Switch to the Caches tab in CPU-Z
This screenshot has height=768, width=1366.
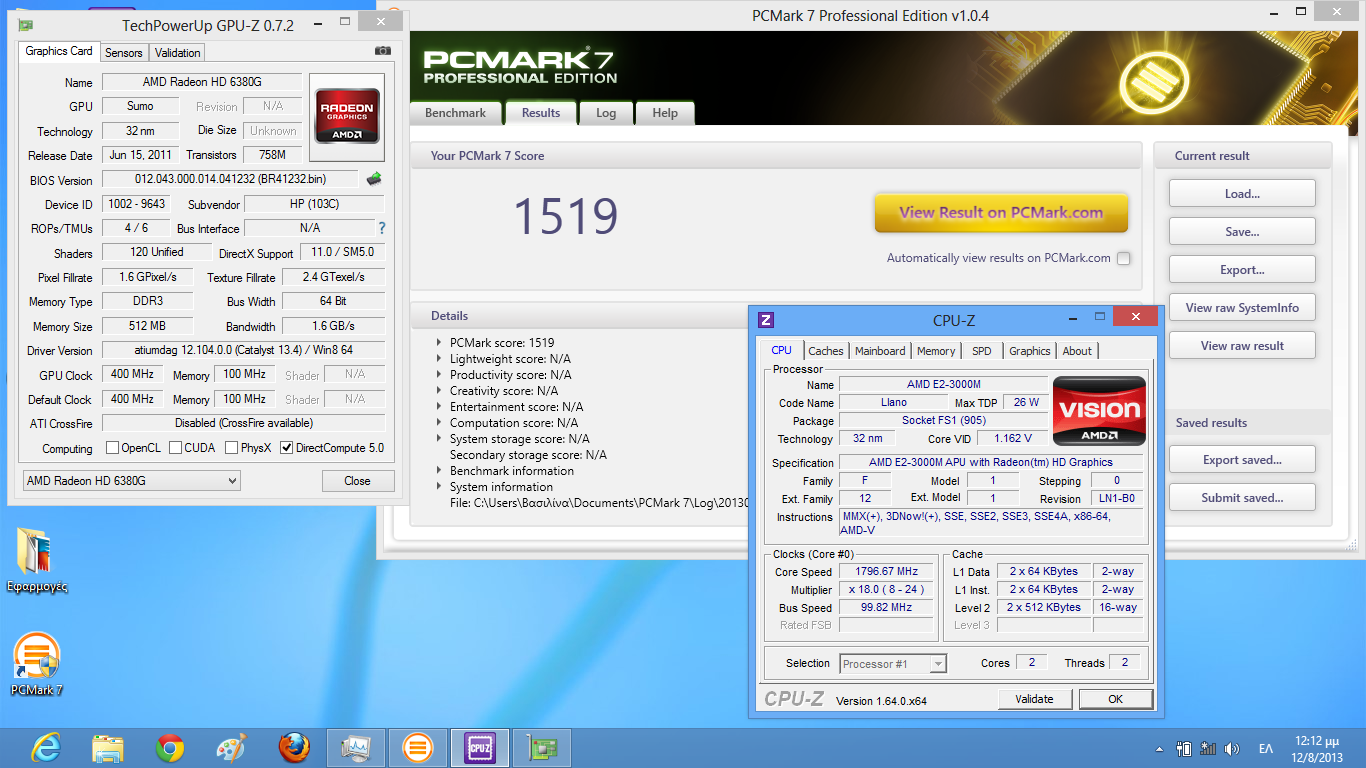(826, 351)
